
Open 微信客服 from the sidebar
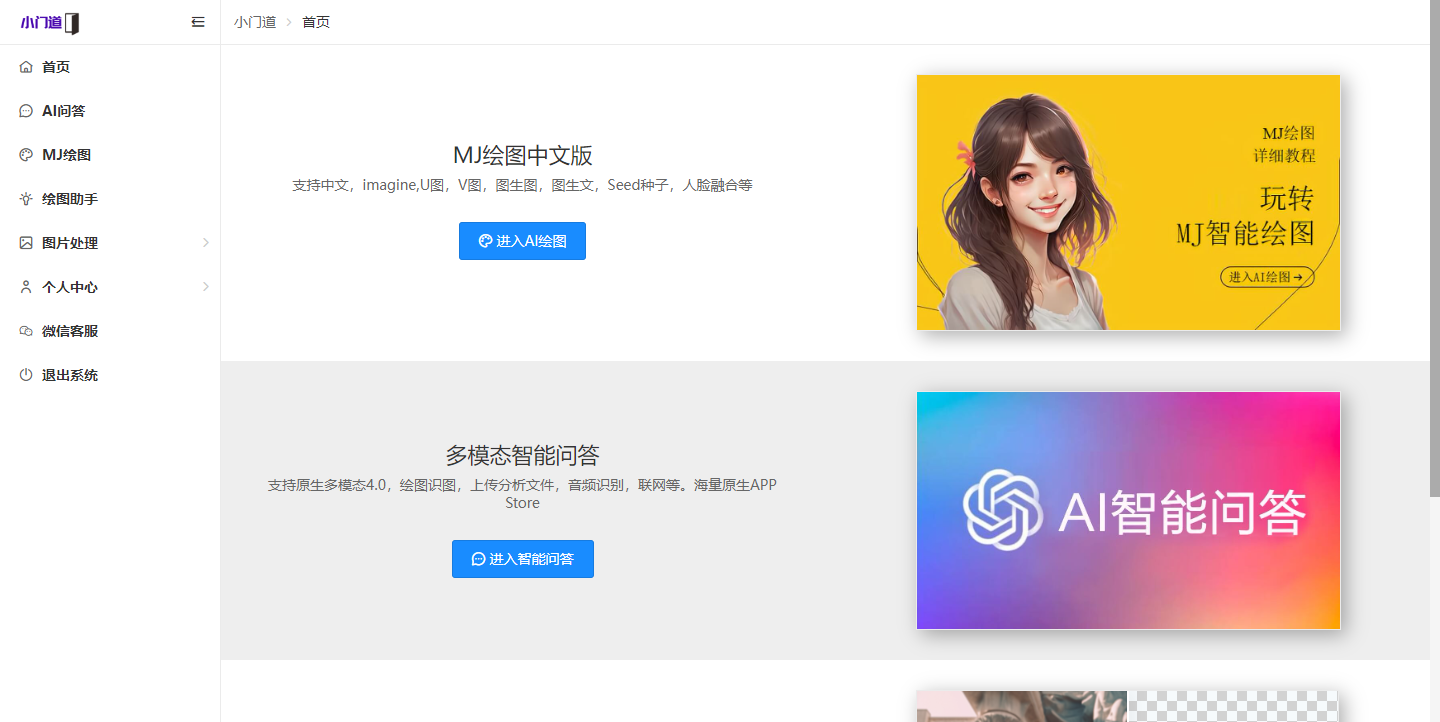(x=110, y=331)
